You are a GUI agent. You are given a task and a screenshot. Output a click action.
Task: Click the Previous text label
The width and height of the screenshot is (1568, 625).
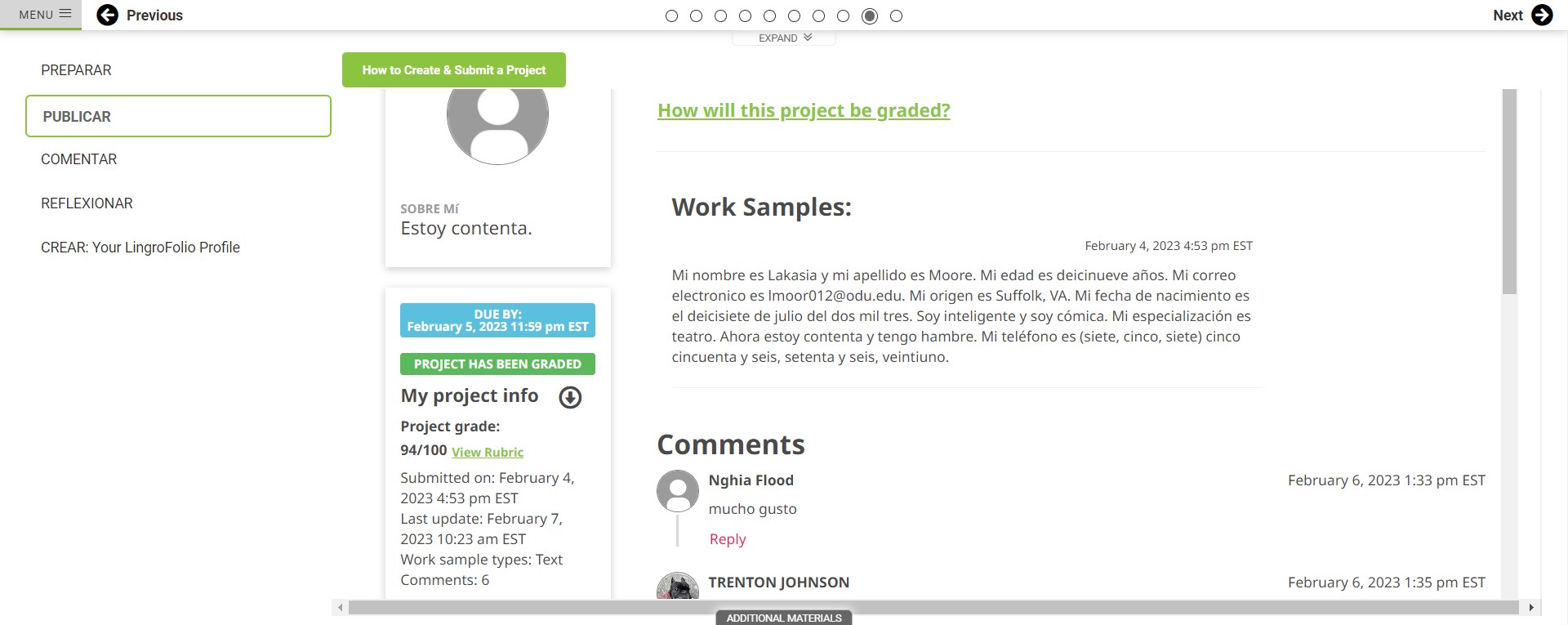(x=154, y=16)
